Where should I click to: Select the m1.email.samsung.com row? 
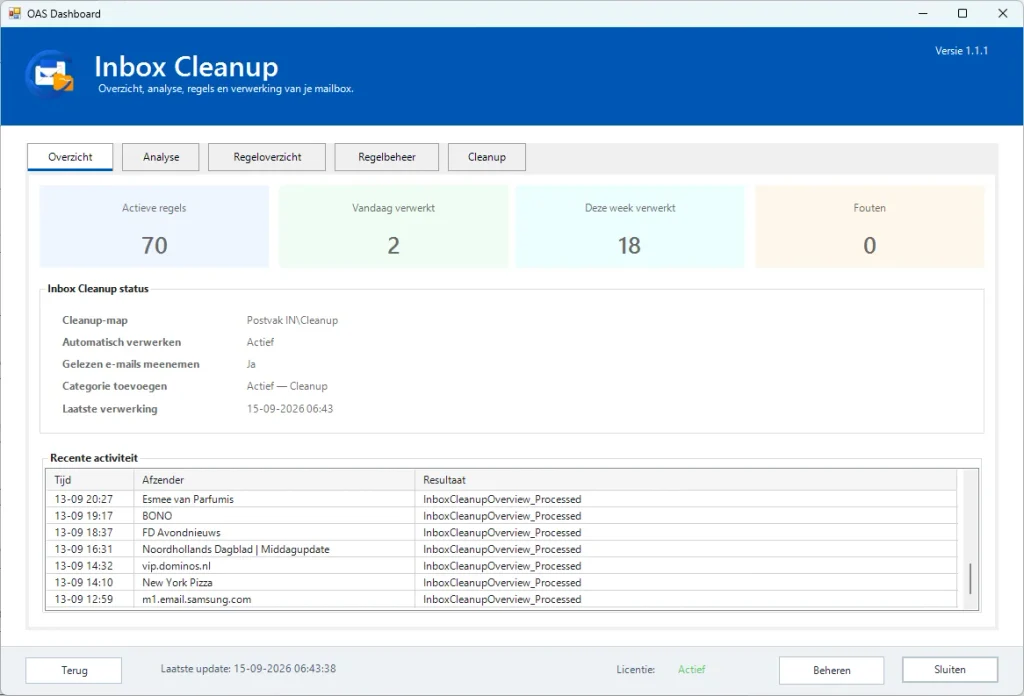click(502, 599)
